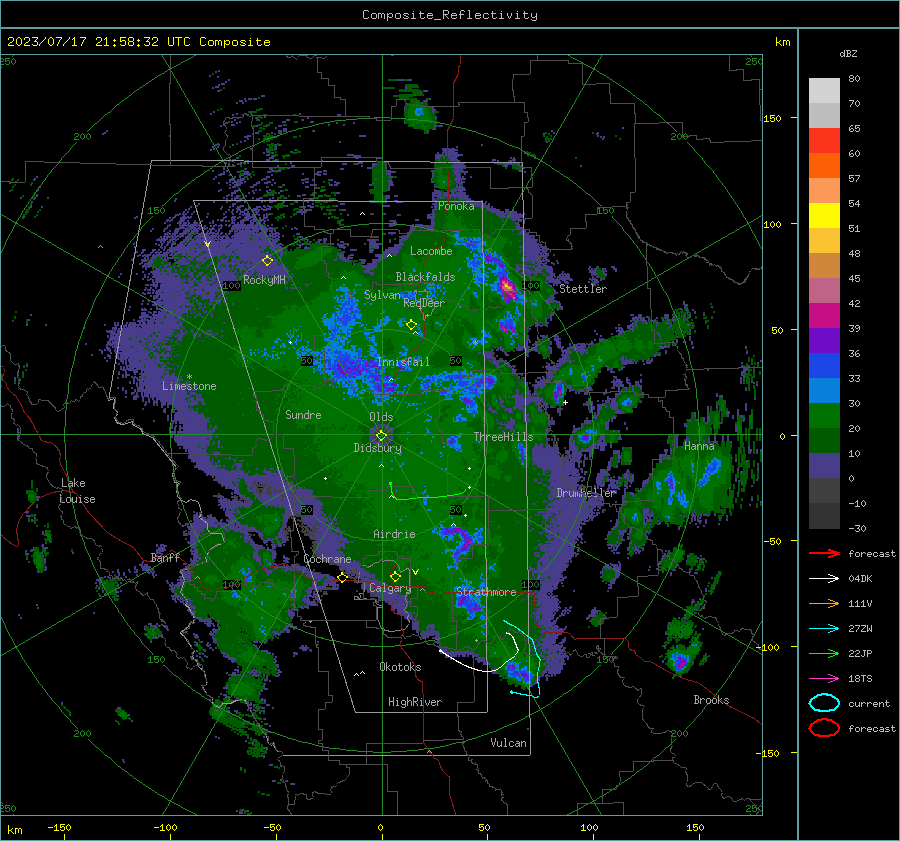Click the HighRiver label
This screenshot has width=900, height=841.
(415, 702)
